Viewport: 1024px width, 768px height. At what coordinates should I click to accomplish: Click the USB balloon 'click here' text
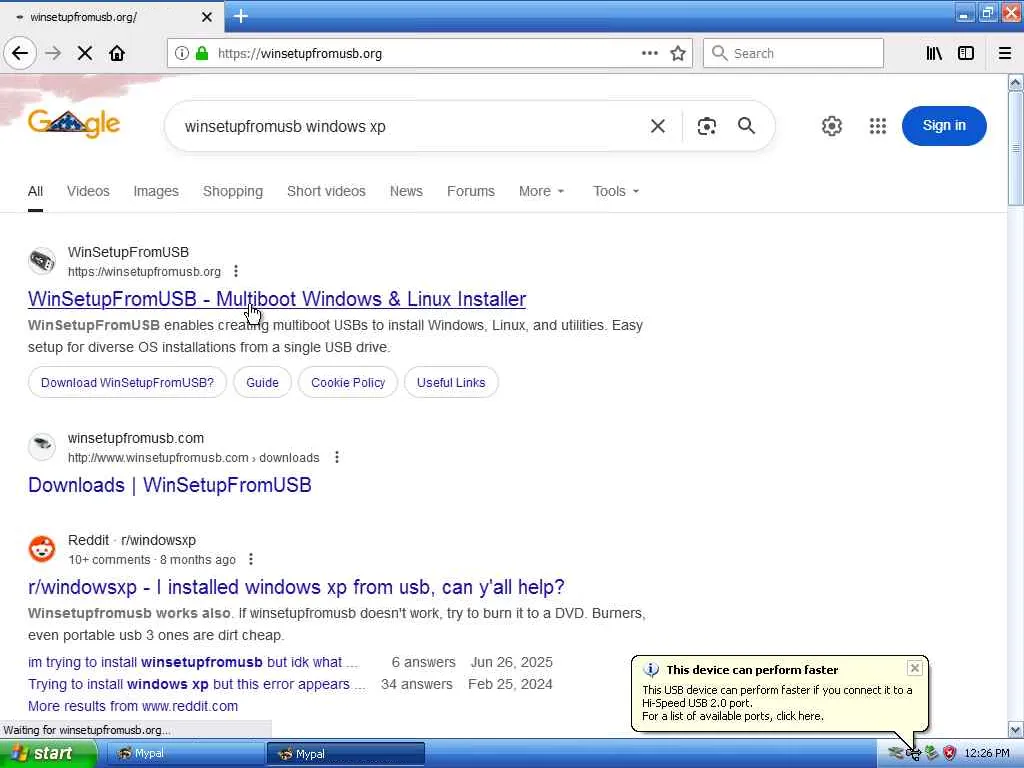(799, 716)
